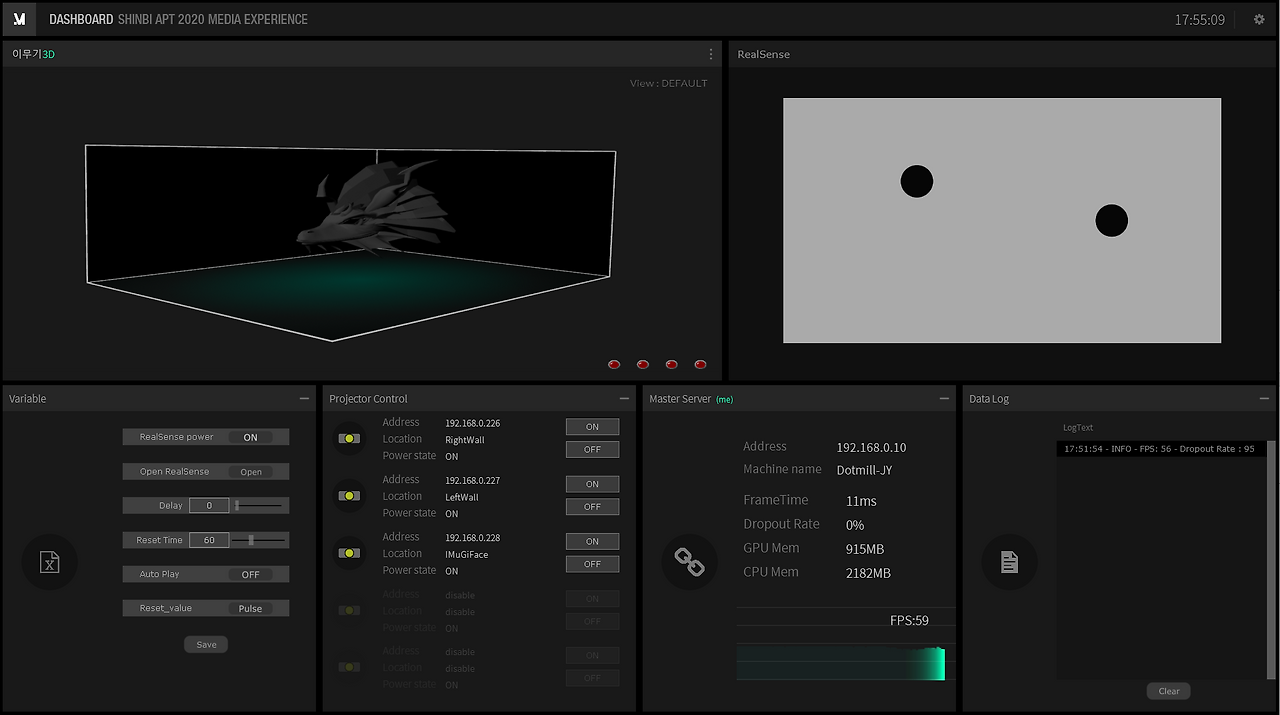Open the settings gear in the top bar
The height and width of the screenshot is (715, 1280).
click(1259, 19)
